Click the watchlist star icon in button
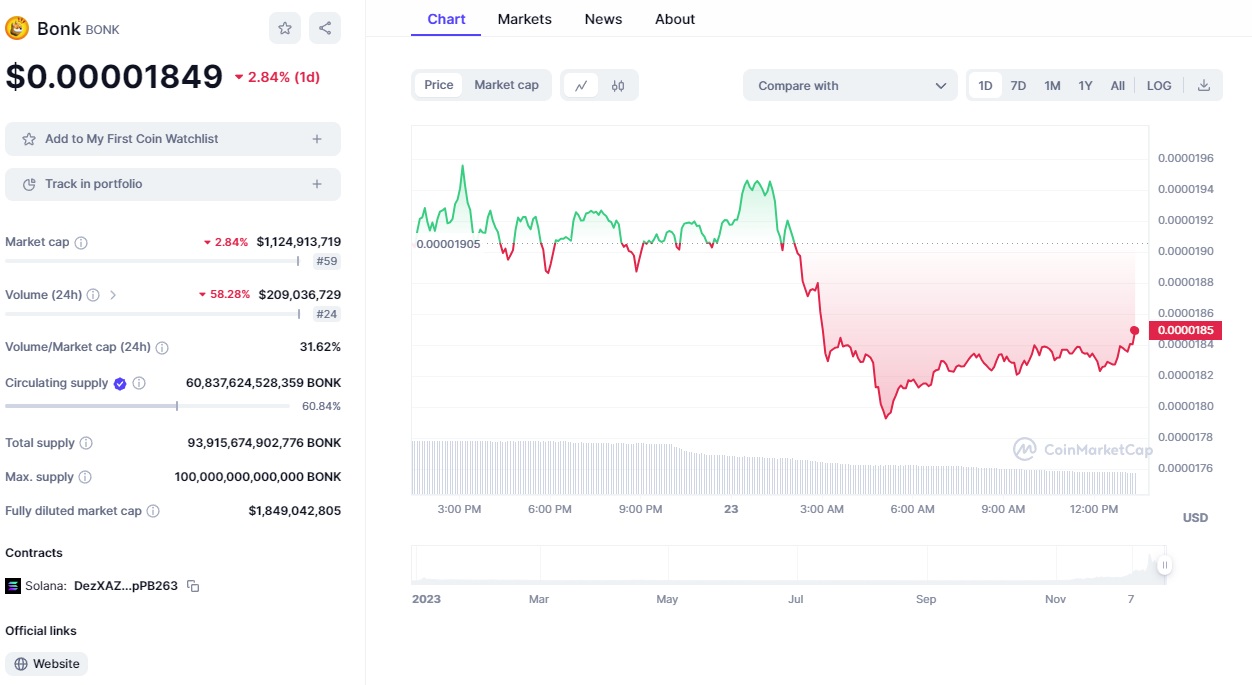The image size is (1252, 685). click(x=29, y=139)
